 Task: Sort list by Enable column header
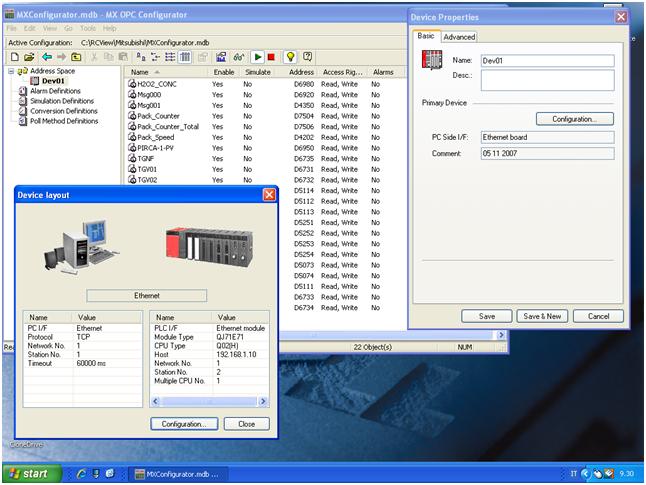224,72
